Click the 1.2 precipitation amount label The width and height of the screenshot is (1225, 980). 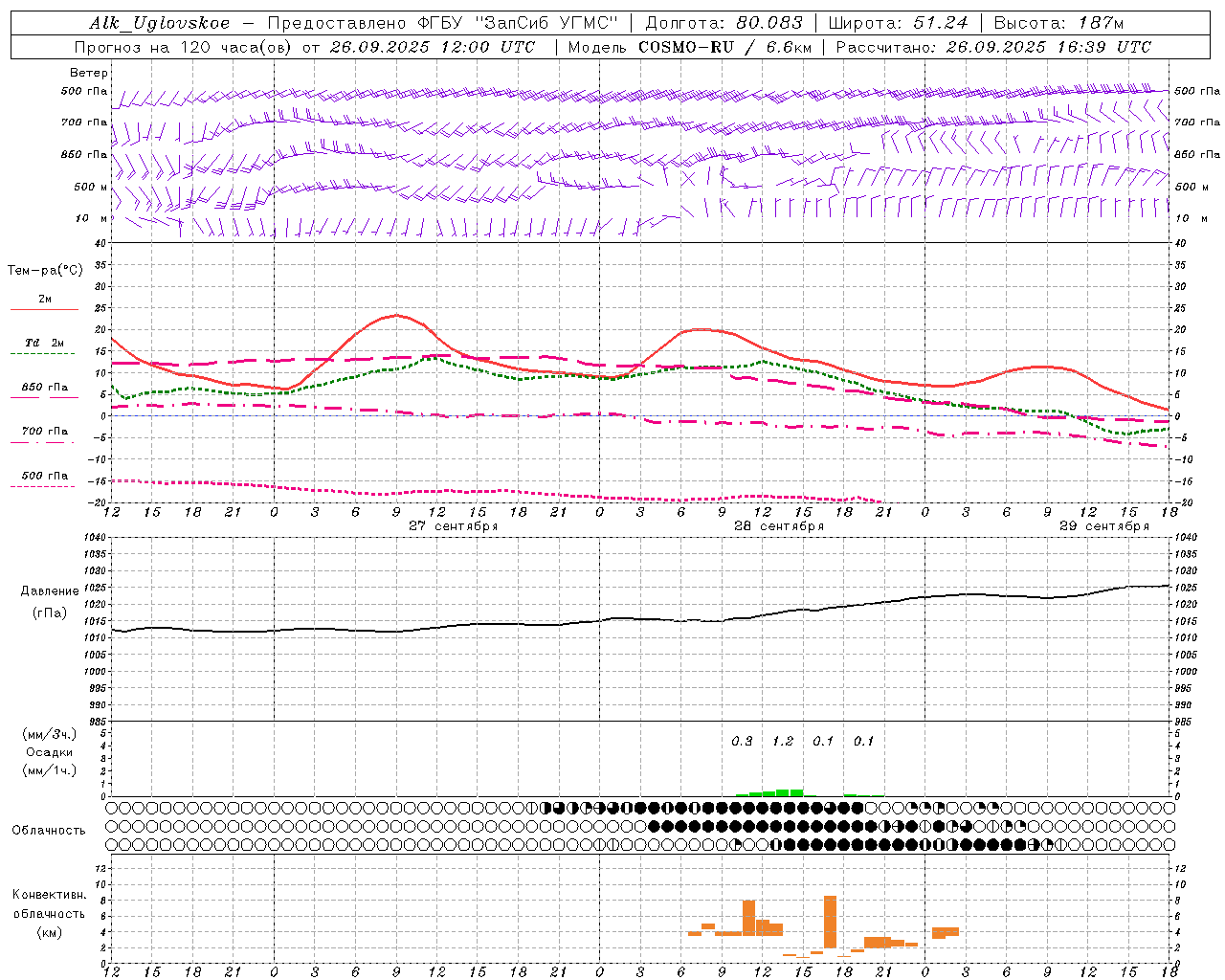(783, 741)
